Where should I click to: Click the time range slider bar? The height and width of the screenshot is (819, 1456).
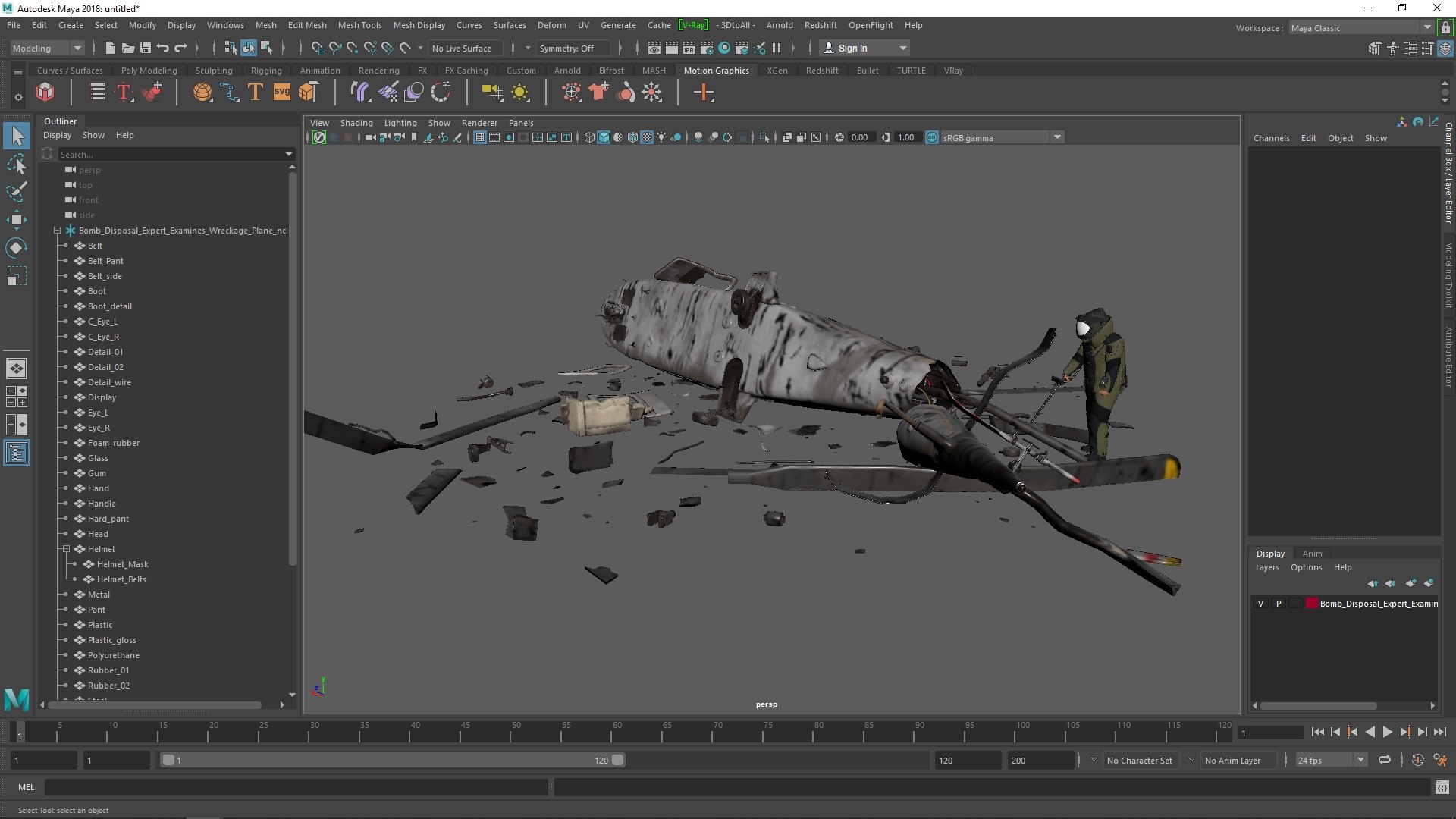pyautogui.click(x=393, y=760)
